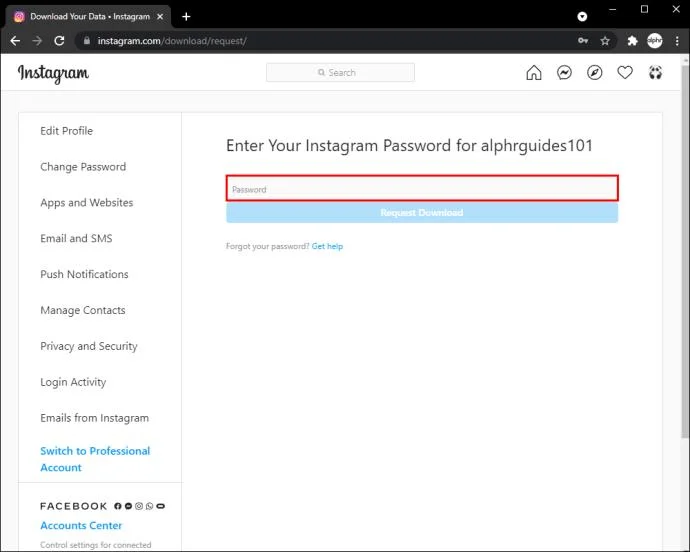690x552 pixels.
Task: Click the browser forward arrow
Action: coord(37,41)
